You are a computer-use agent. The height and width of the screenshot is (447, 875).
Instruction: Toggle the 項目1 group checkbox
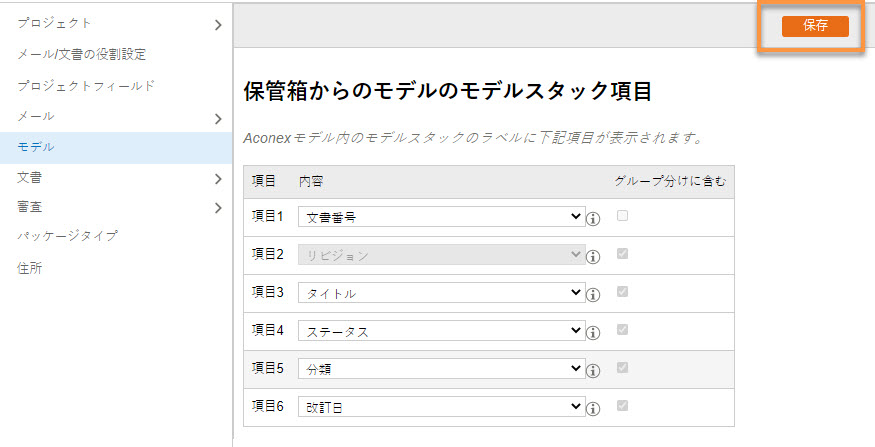(x=622, y=215)
